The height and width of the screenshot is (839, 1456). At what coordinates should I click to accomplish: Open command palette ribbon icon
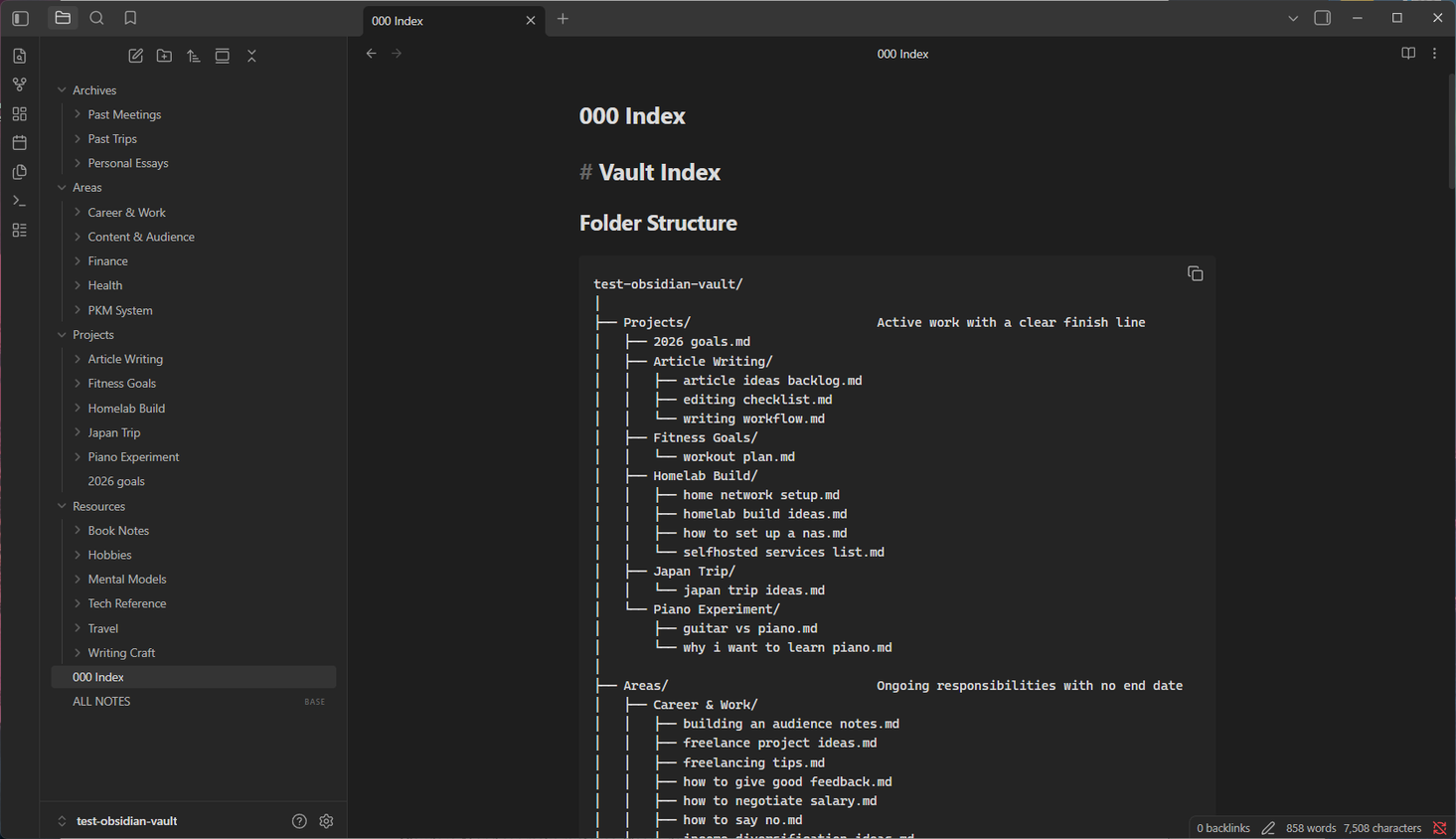(x=20, y=201)
